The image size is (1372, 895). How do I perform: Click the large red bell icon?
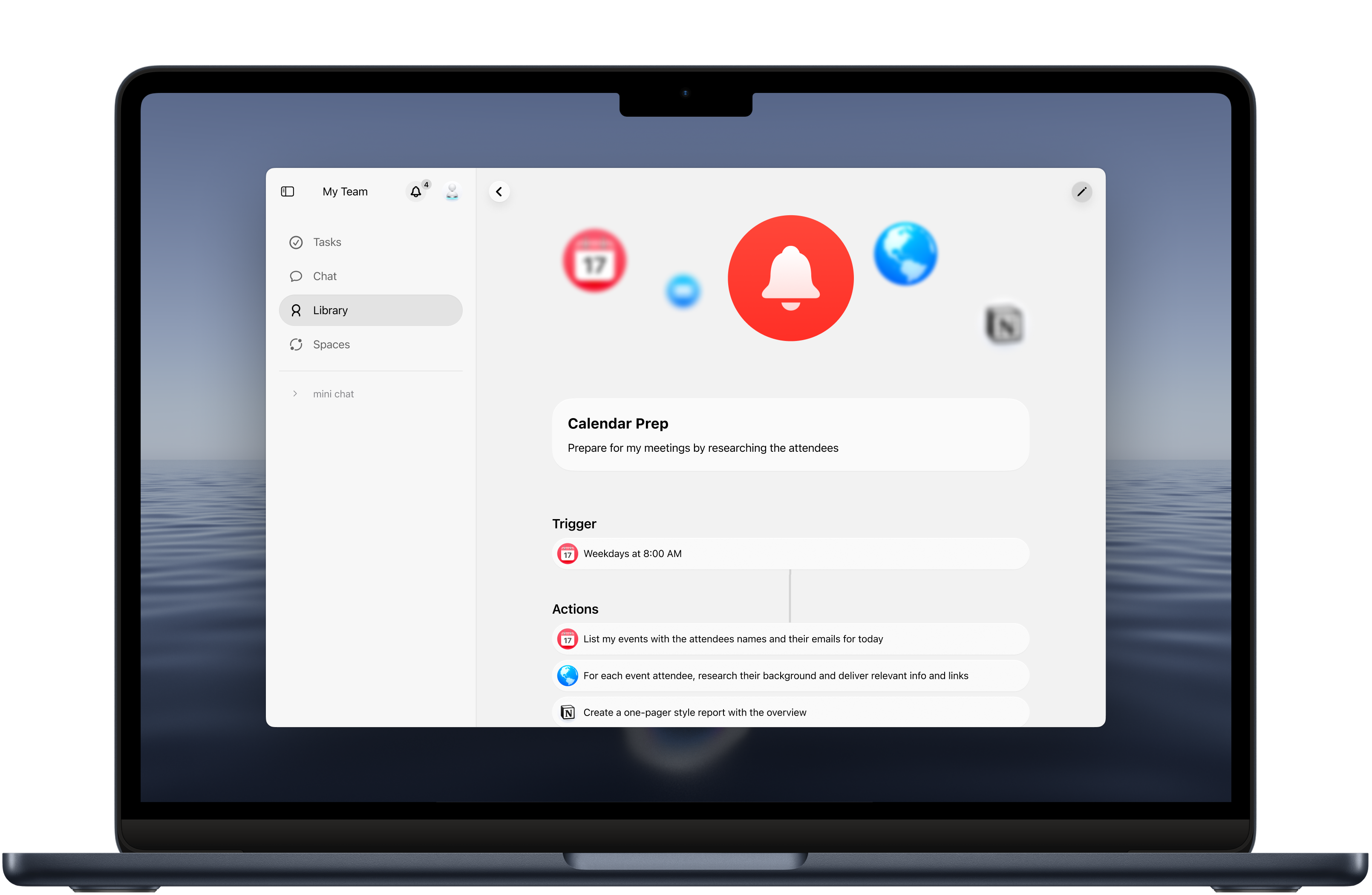coord(790,278)
